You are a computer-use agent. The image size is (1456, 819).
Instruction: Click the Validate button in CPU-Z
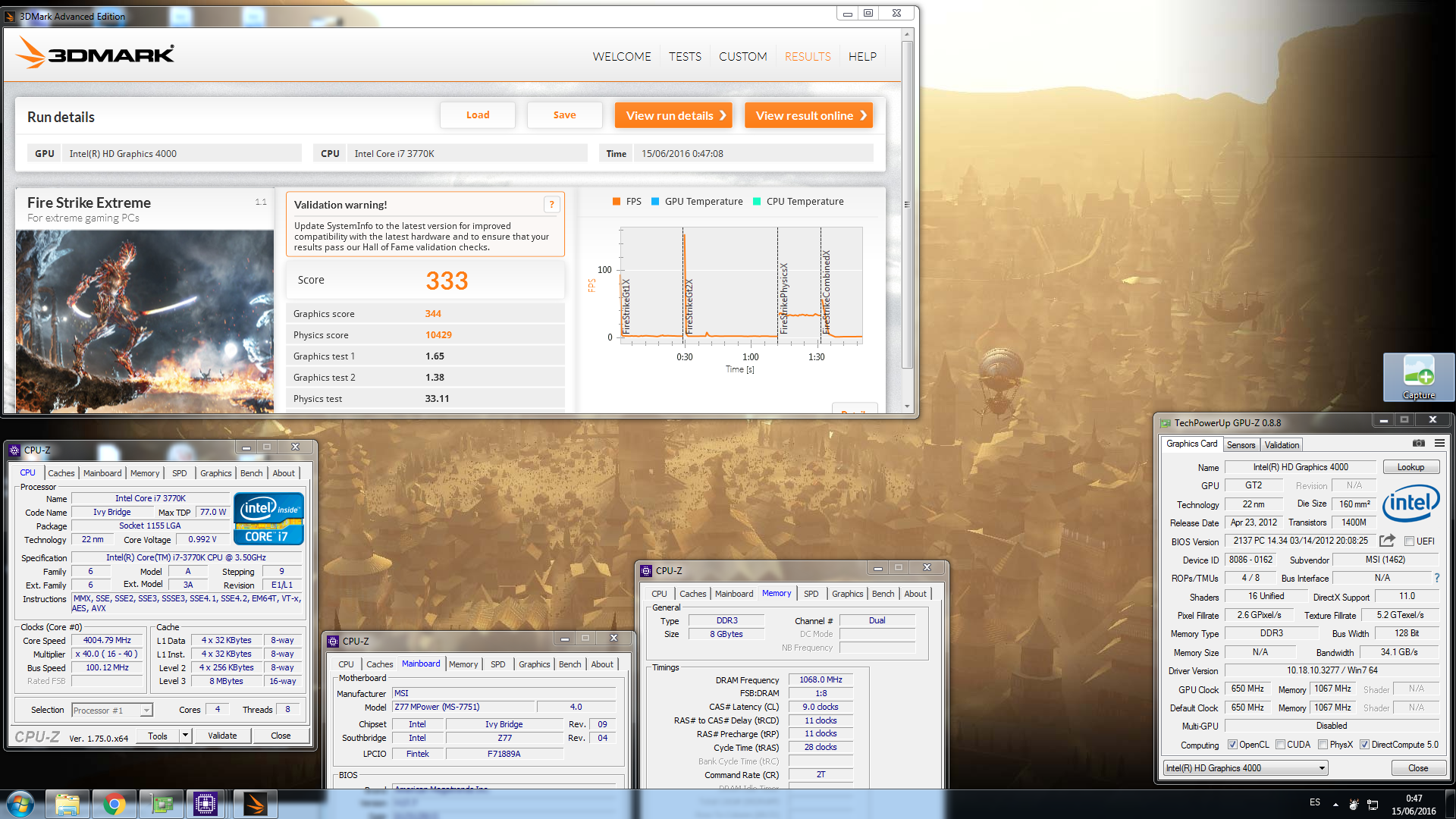click(x=222, y=736)
